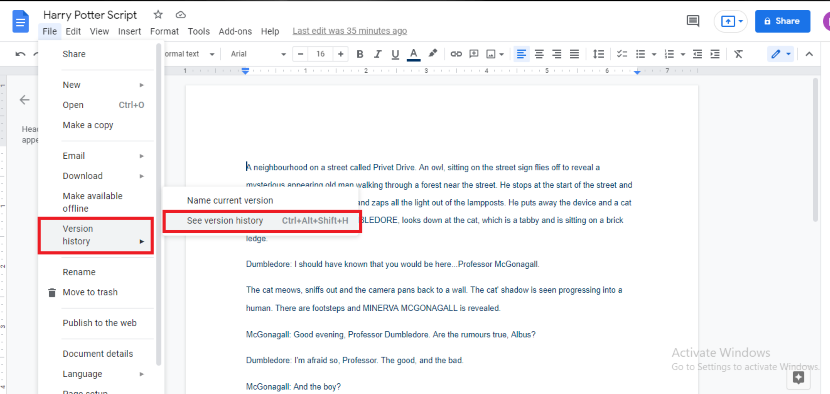Hide the menus with the up chevron
This screenshot has height=394, width=830.
coord(809,54)
